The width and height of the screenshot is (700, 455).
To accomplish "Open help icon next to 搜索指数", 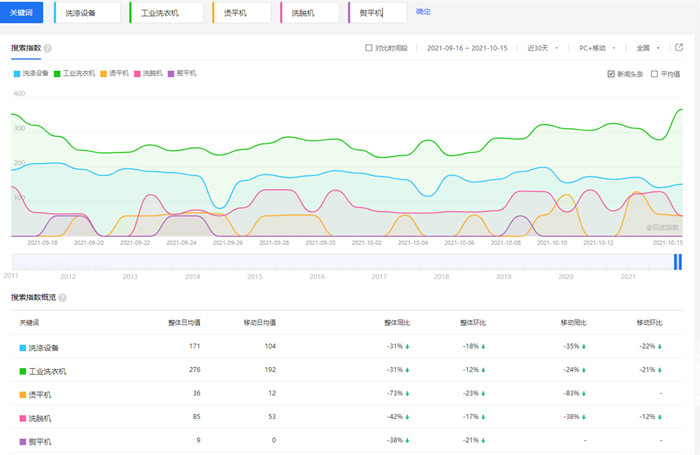I will point(48,48).
